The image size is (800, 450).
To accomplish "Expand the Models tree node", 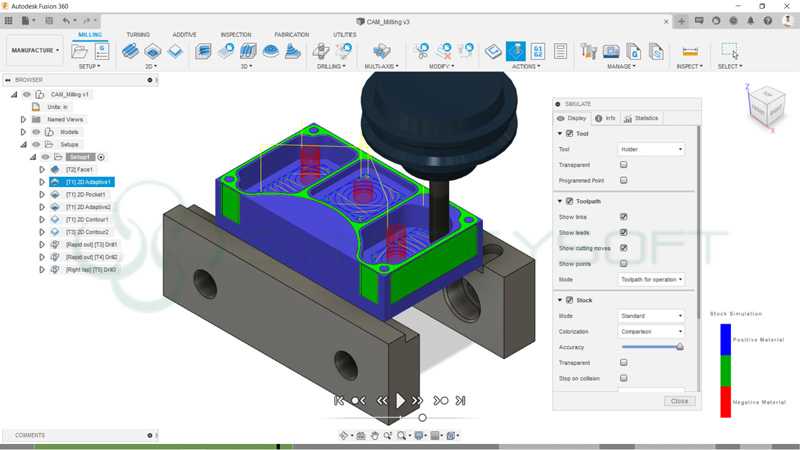I will [x=23, y=132].
